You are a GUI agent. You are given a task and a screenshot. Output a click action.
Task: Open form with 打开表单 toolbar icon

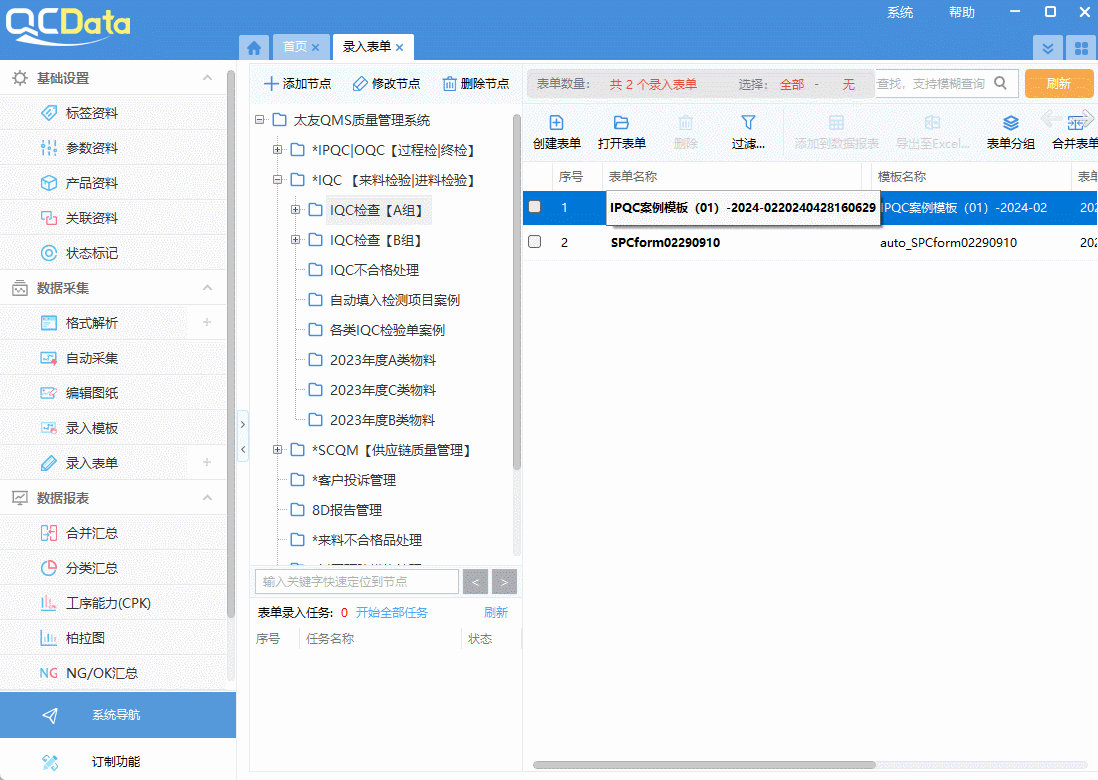[x=621, y=123]
